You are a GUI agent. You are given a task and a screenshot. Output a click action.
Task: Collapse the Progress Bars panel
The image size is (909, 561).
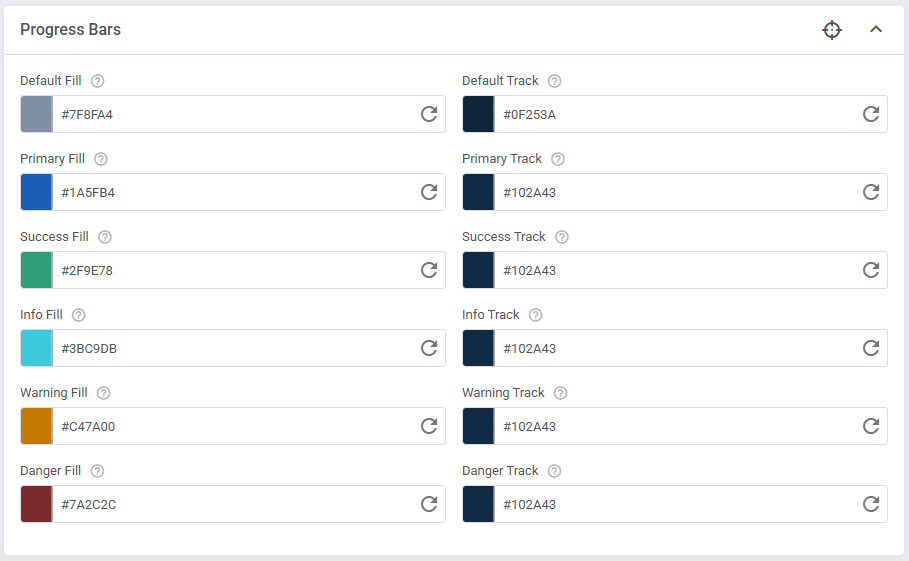pyautogui.click(x=876, y=30)
